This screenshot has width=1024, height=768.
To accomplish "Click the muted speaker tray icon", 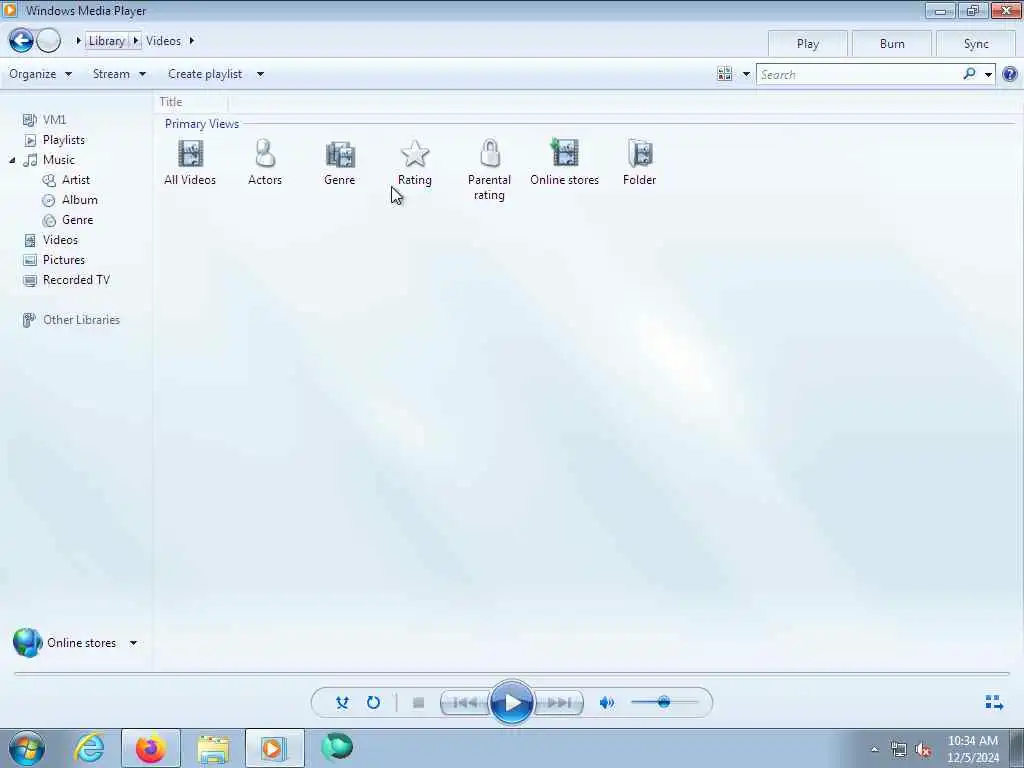I will coord(923,750).
